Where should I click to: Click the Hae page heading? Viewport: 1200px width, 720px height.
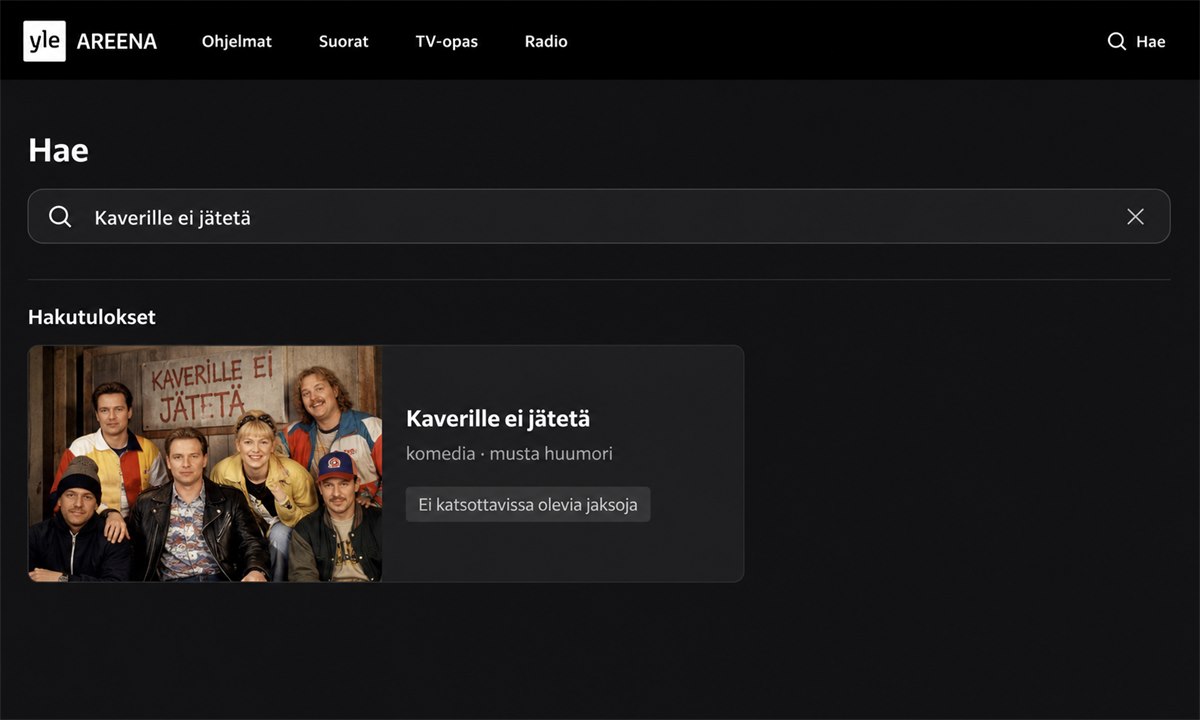(58, 150)
